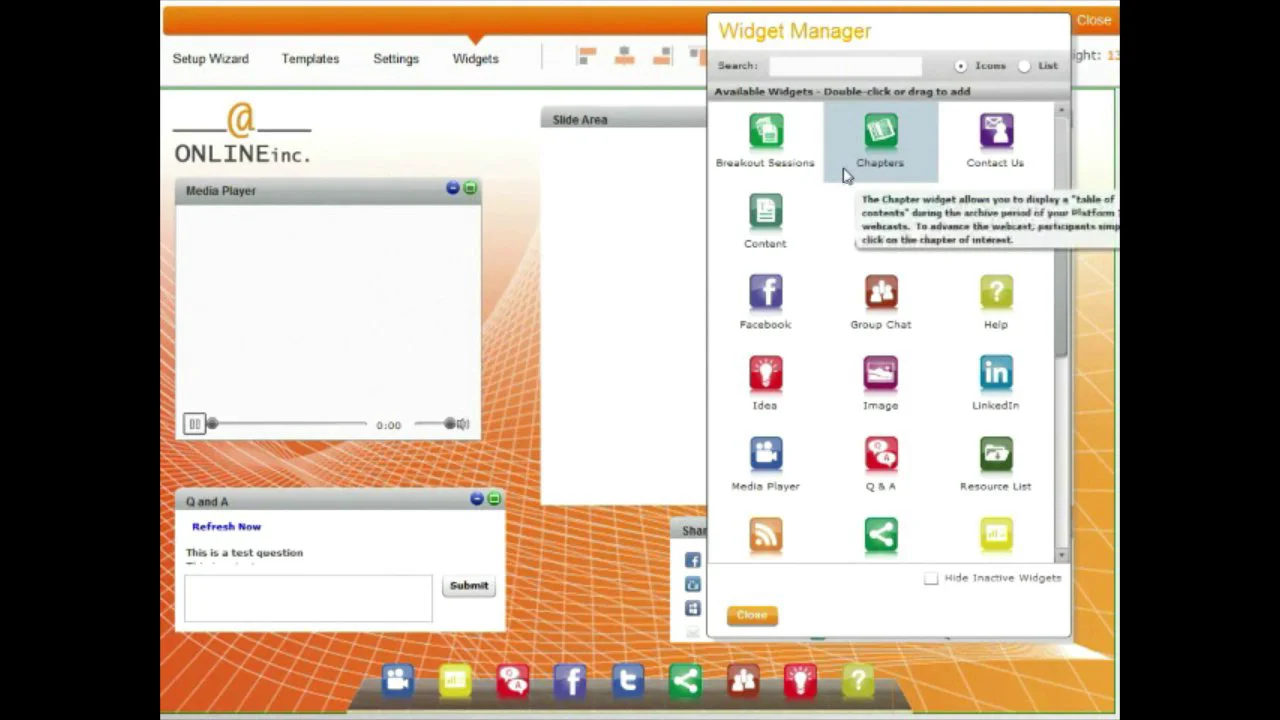Select the Image widget icon
This screenshot has width=1280, height=720.
[881, 374]
